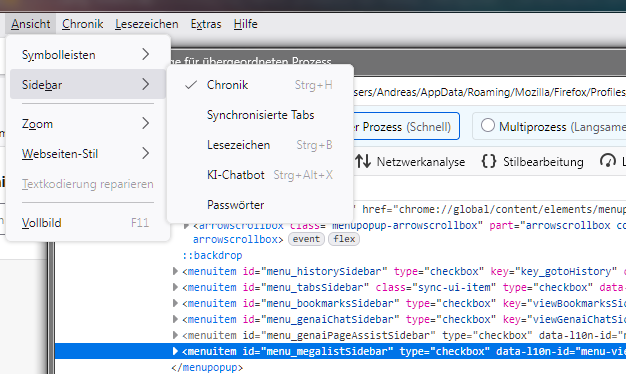
Task: Click the Stilbearbeitung braces icon
Action: 489,161
